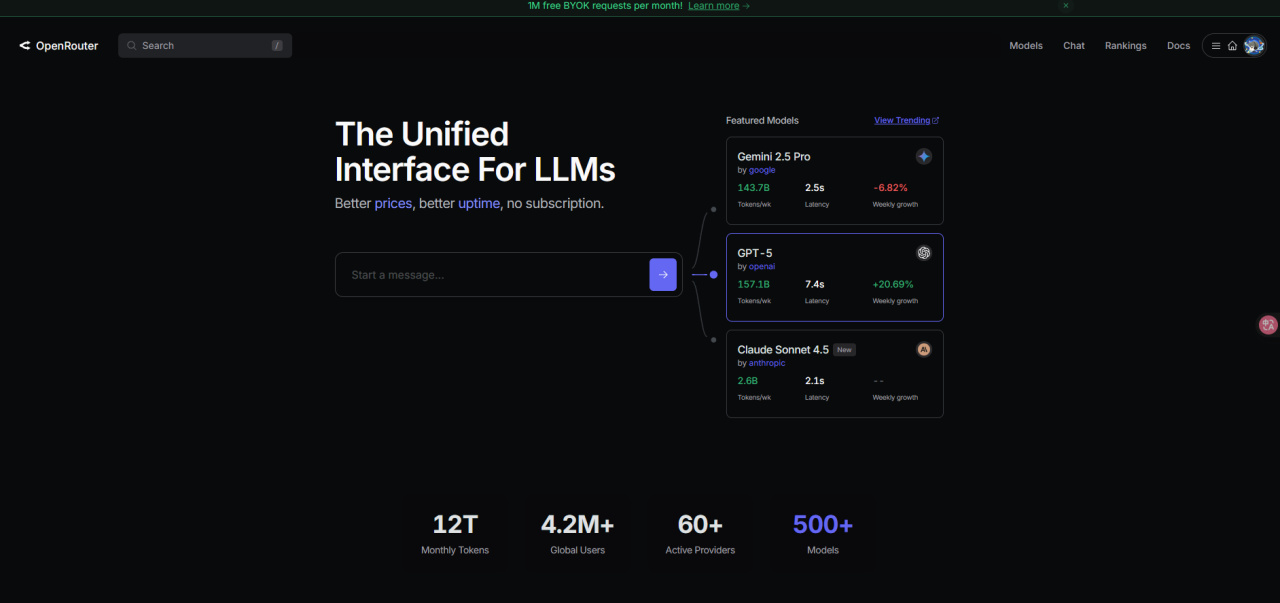Screen dimensions: 1280x603
Task: Click the external link icon beside View Trending
Action: tap(936, 120)
